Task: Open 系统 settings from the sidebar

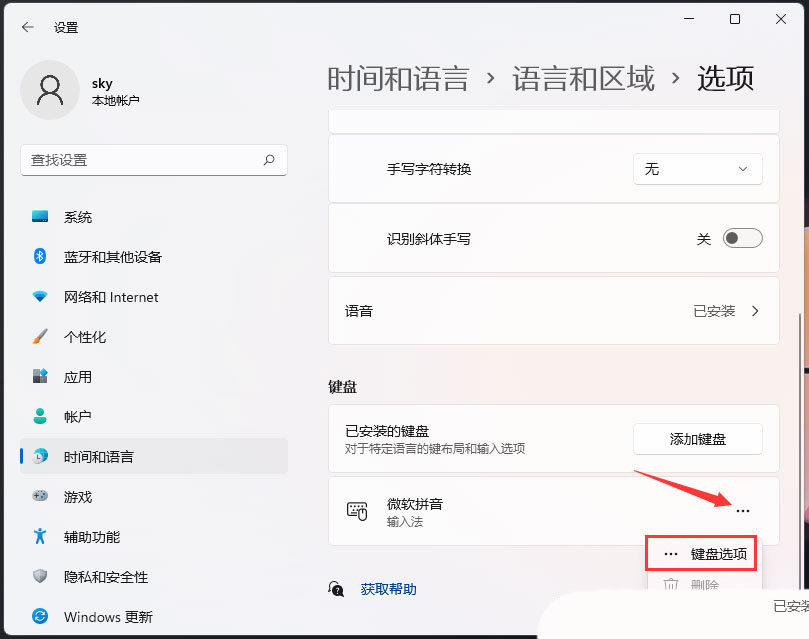Action: tap(78, 217)
